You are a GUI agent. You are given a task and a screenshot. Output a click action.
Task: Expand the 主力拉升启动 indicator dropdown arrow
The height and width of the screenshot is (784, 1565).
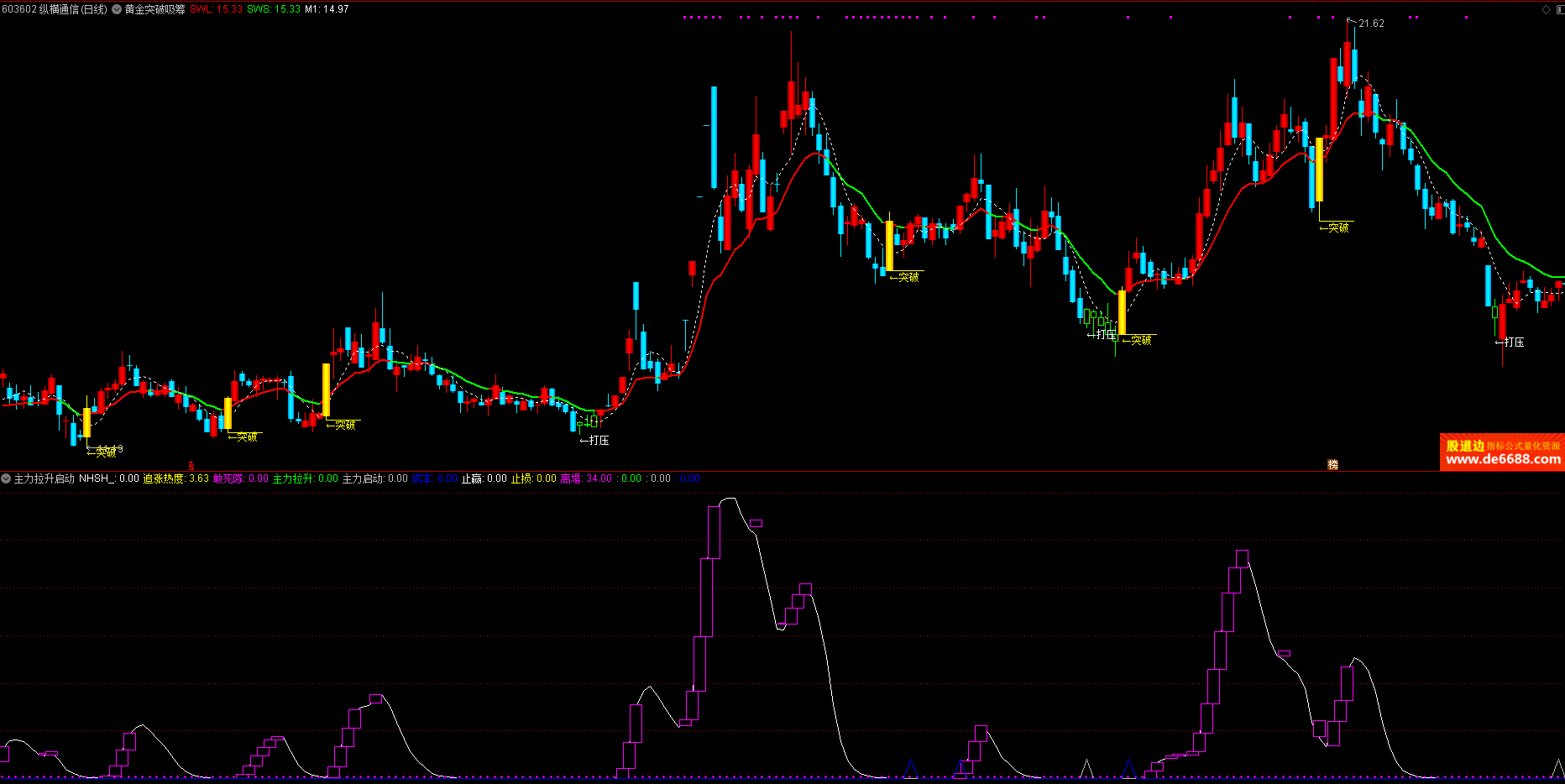click(6, 478)
